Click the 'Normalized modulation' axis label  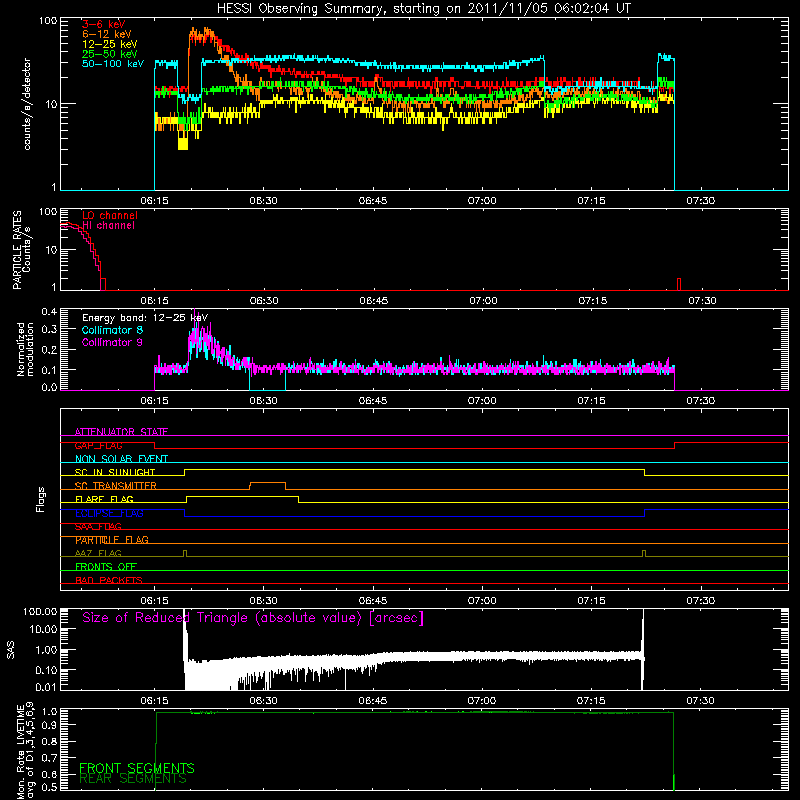pos(25,349)
